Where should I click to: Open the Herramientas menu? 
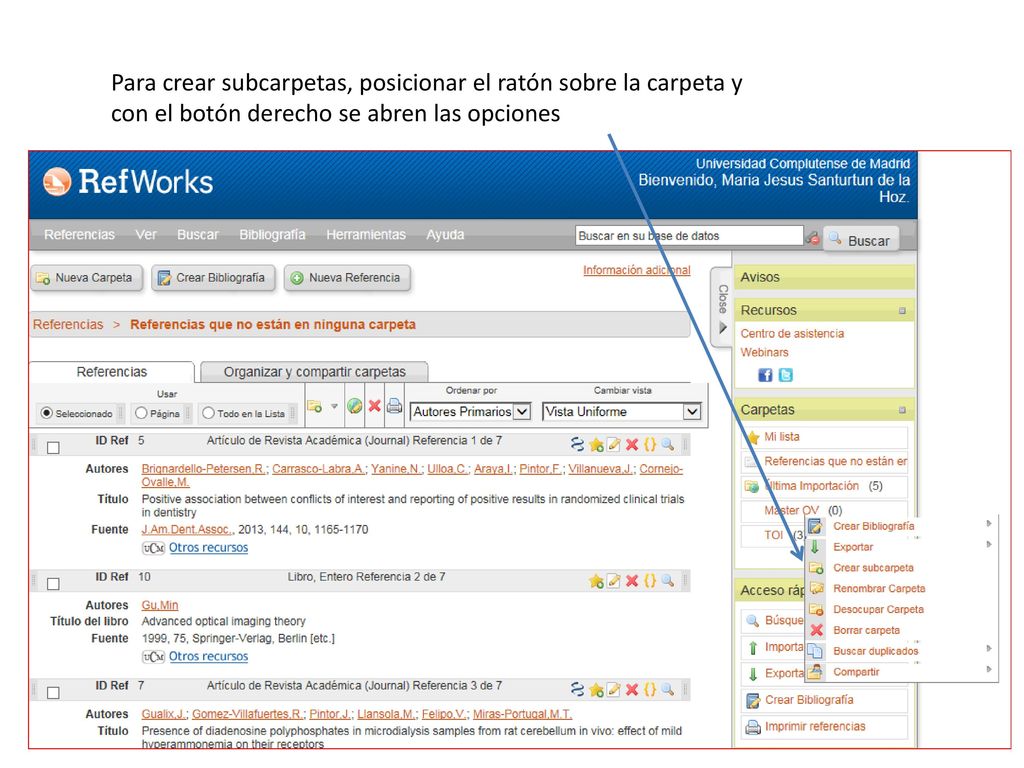point(366,234)
